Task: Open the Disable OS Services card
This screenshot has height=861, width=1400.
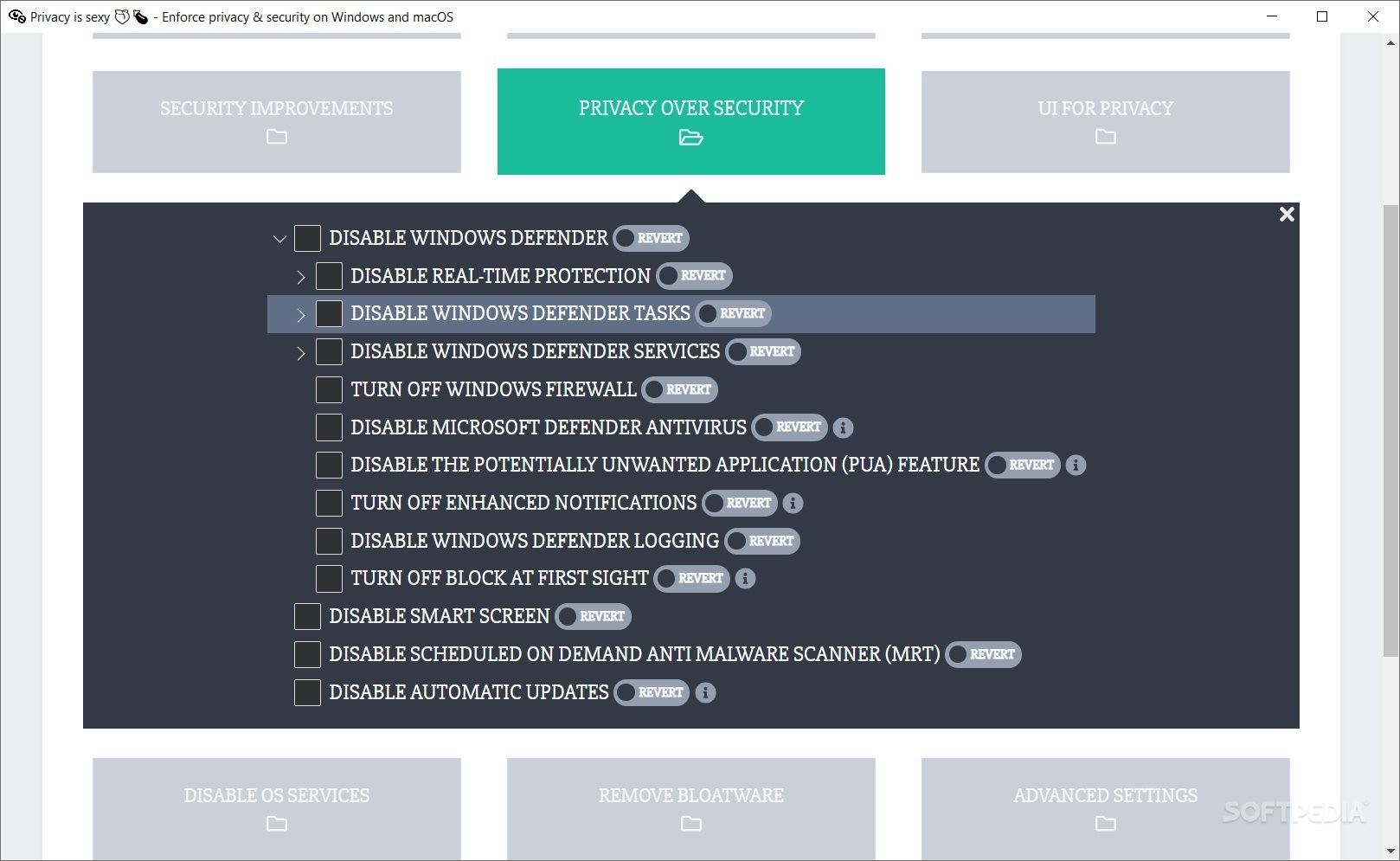Action: click(277, 809)
